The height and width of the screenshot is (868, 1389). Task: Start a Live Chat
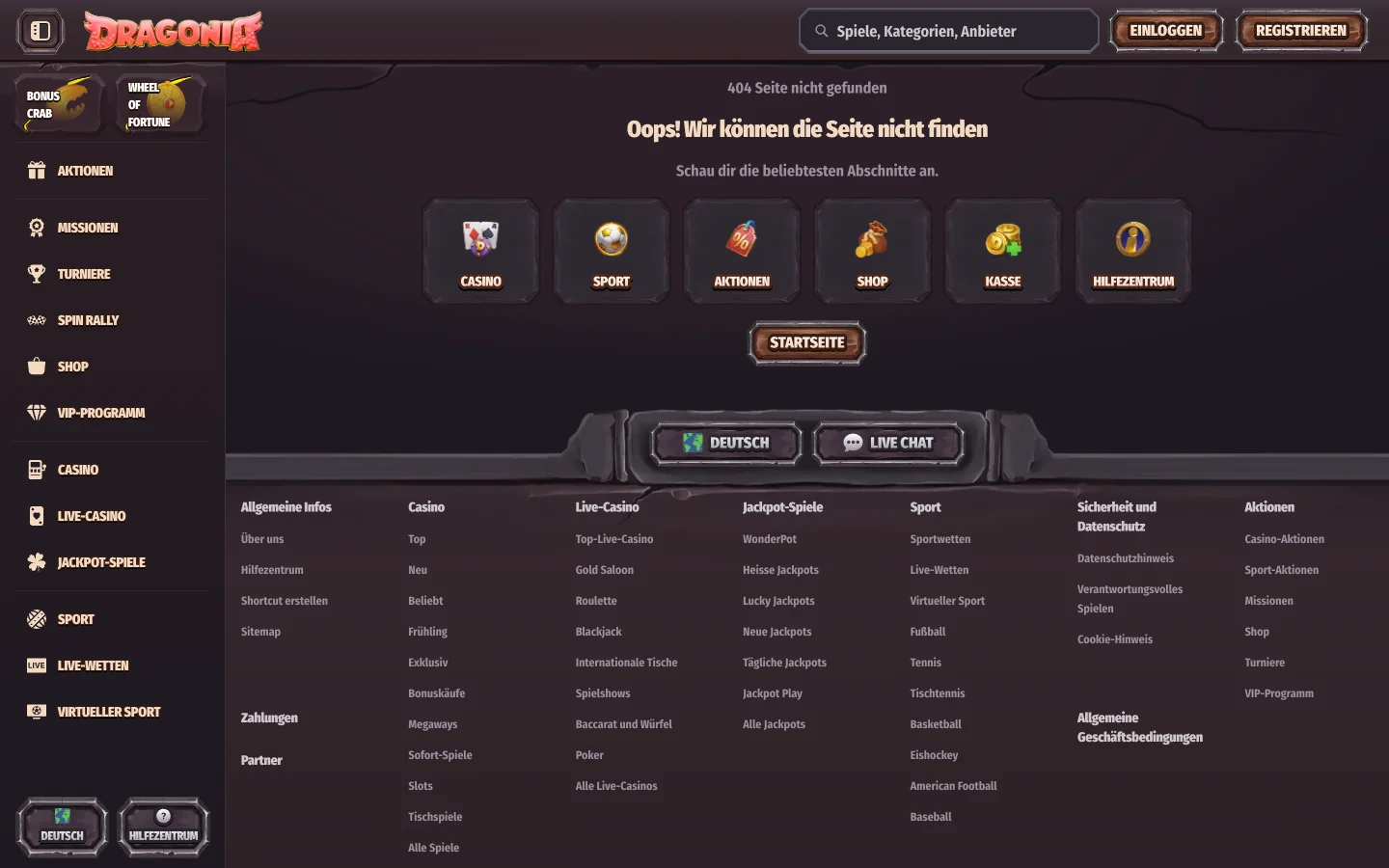click(x=888, y=444)
